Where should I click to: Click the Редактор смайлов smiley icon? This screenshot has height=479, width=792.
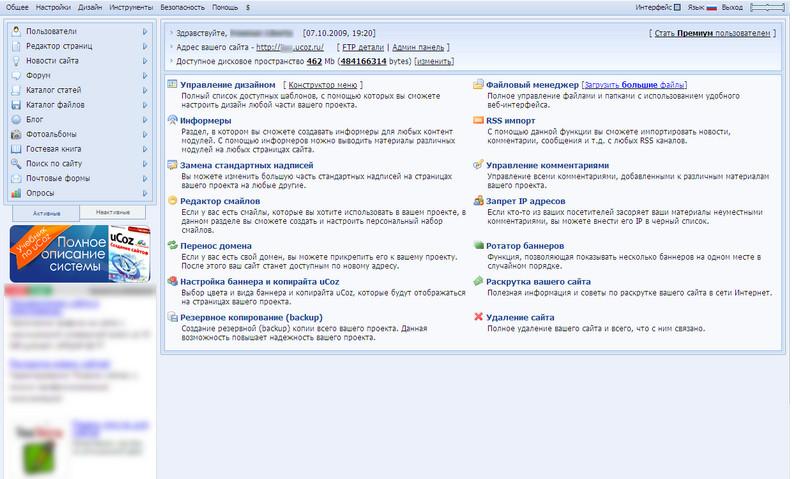[172, 201]
